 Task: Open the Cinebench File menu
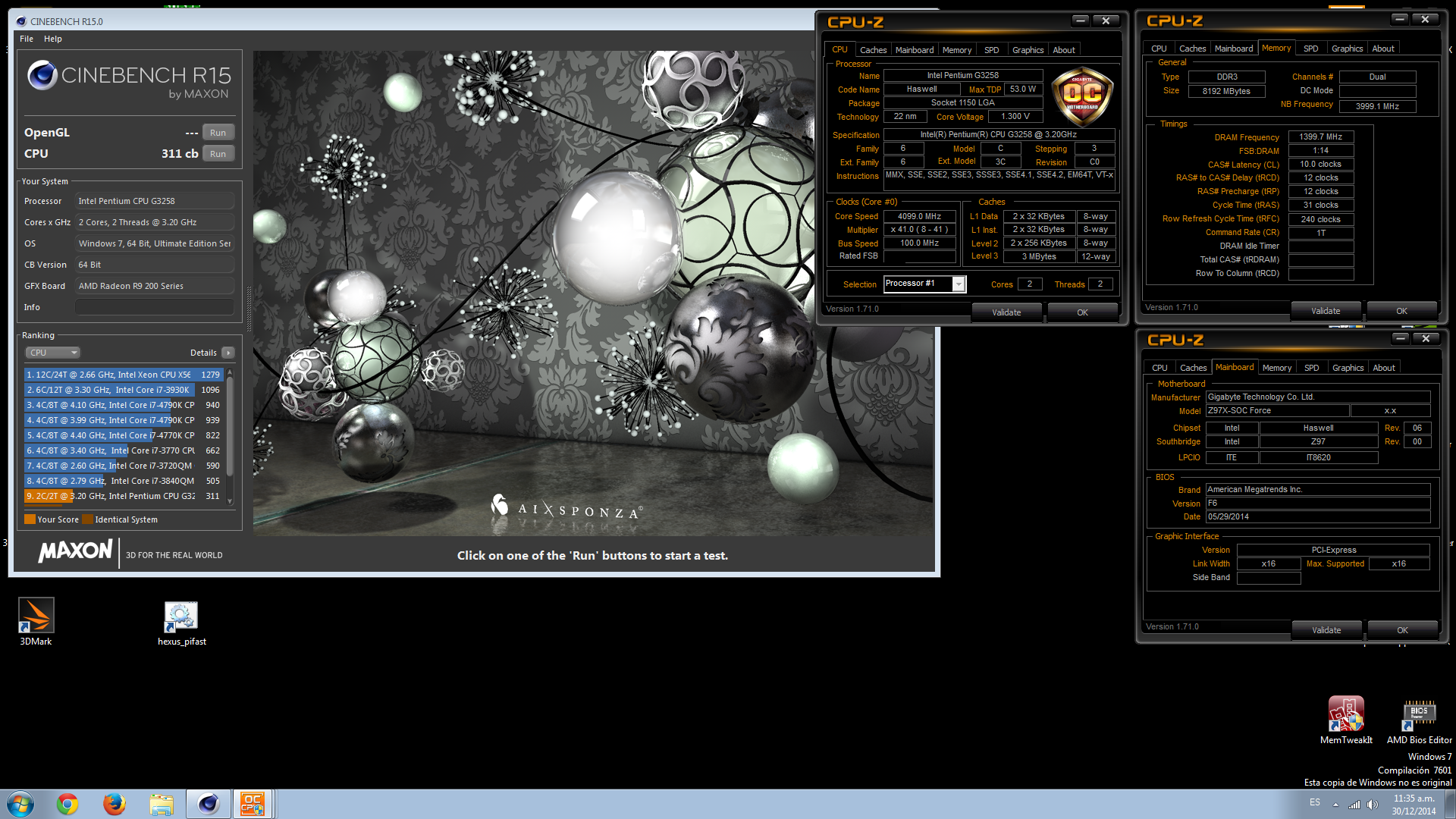27,39
